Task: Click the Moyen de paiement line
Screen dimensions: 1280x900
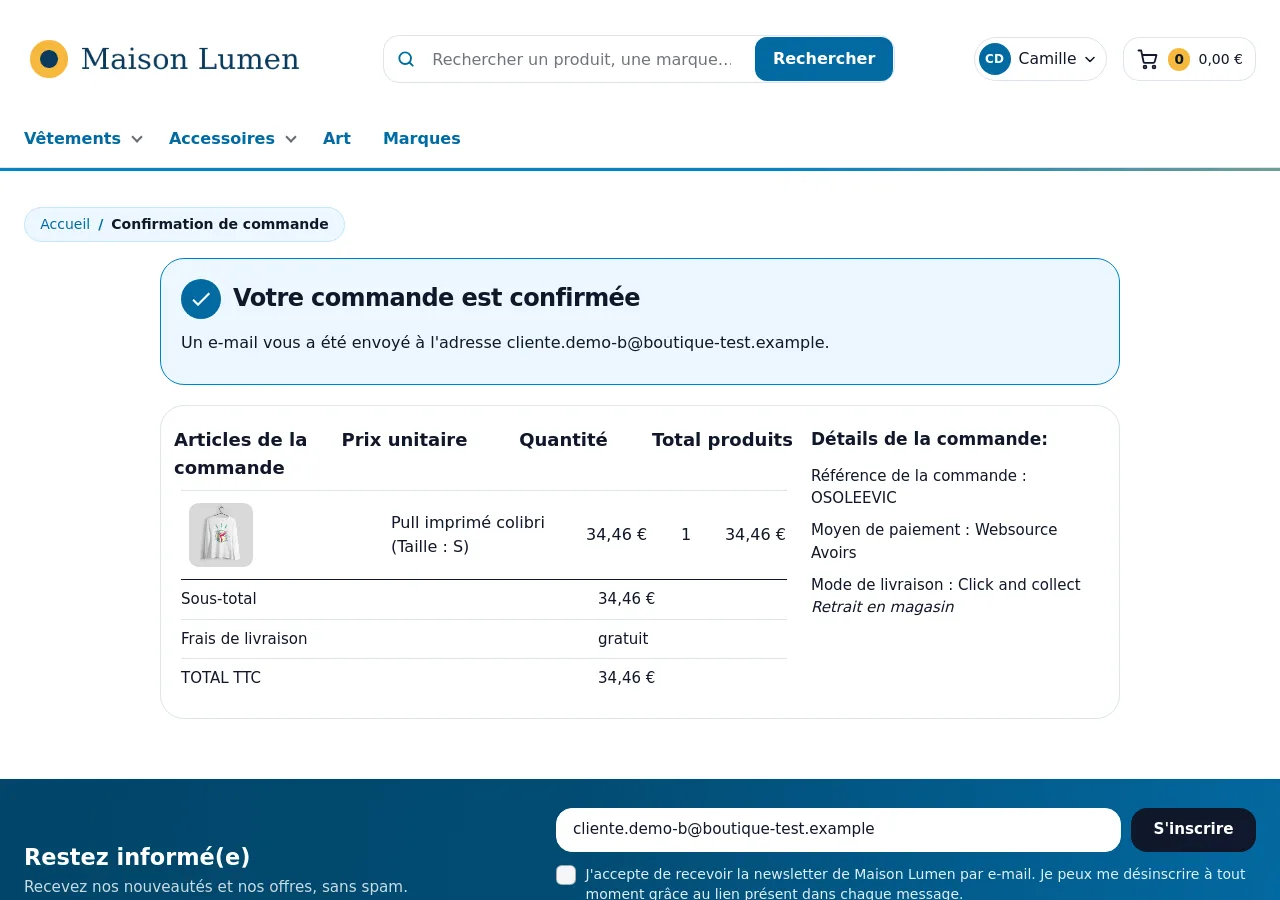Action: pyautogui.click(x=934, y=541)
